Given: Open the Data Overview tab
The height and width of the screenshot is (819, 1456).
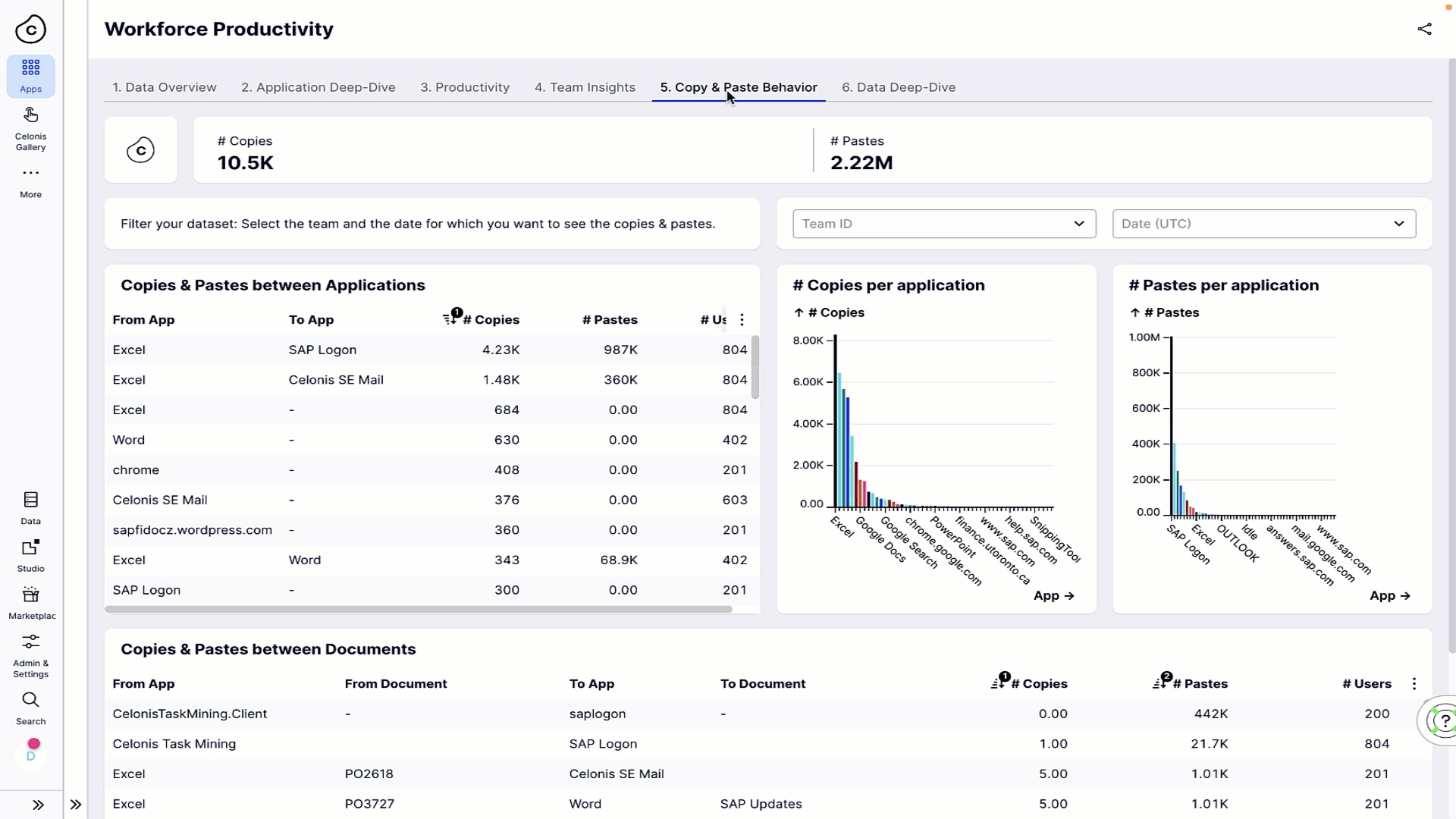Looking at the screenshot, I should tap(164, 86).
